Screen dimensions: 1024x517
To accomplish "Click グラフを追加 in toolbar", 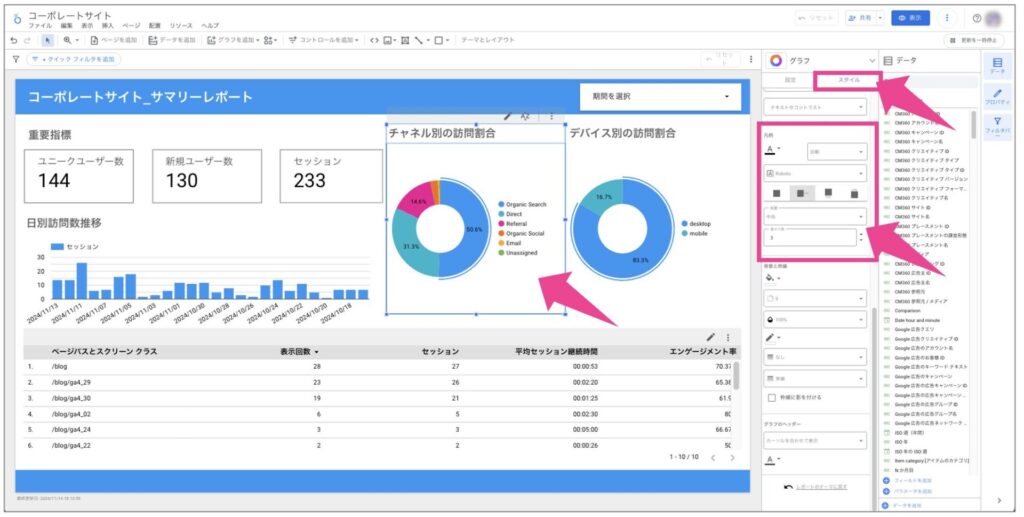I will click(233, 40).
